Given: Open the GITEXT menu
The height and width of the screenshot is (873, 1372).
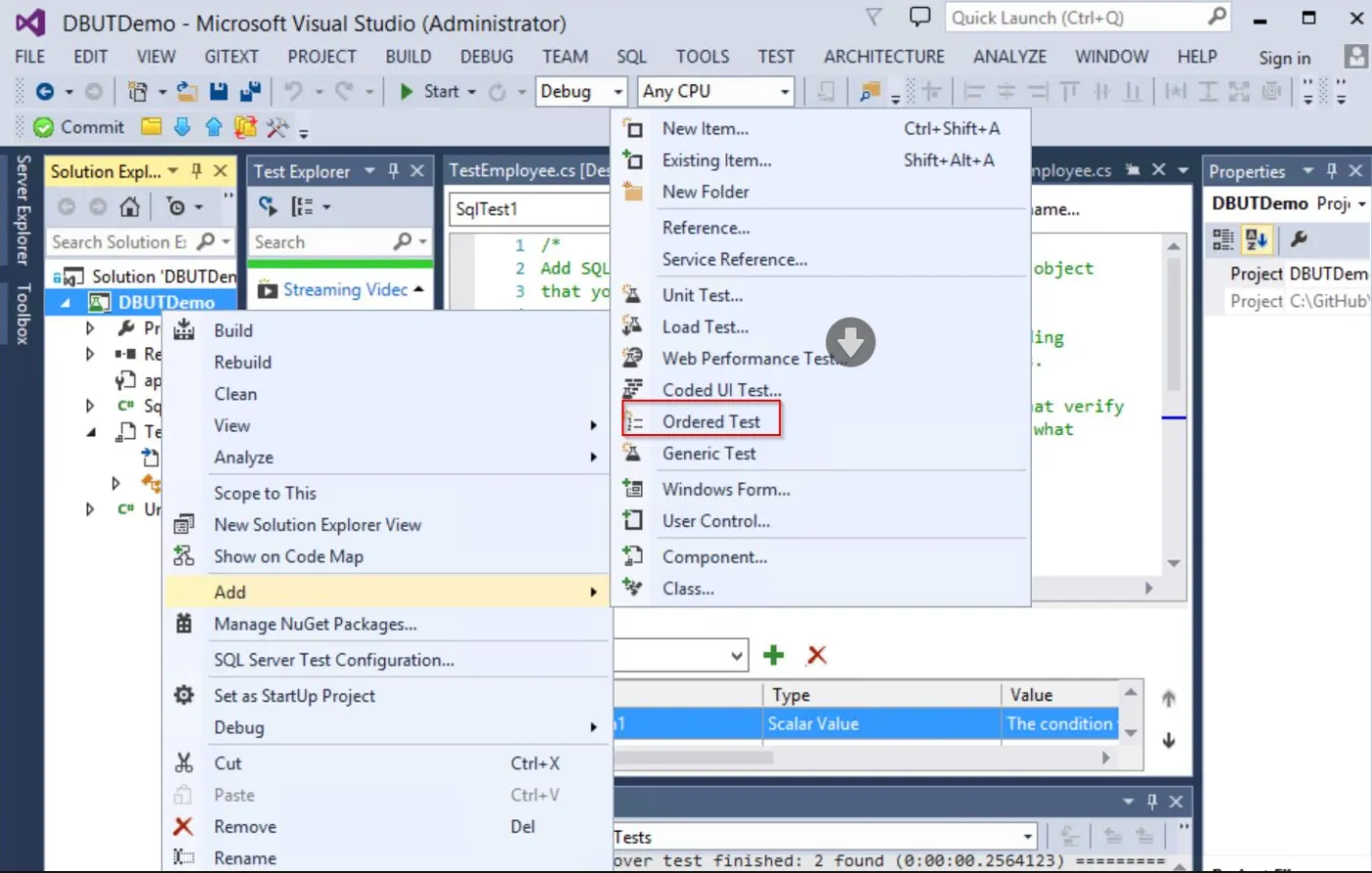Looking at the screenshot, I should [232, 57].
